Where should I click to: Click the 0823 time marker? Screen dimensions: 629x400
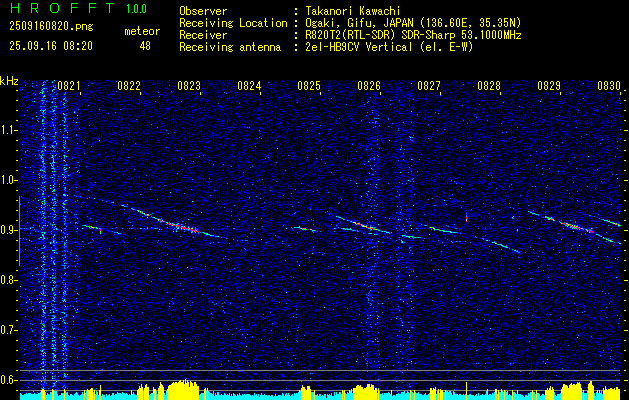pyautogui.click(x=189, y=86)
